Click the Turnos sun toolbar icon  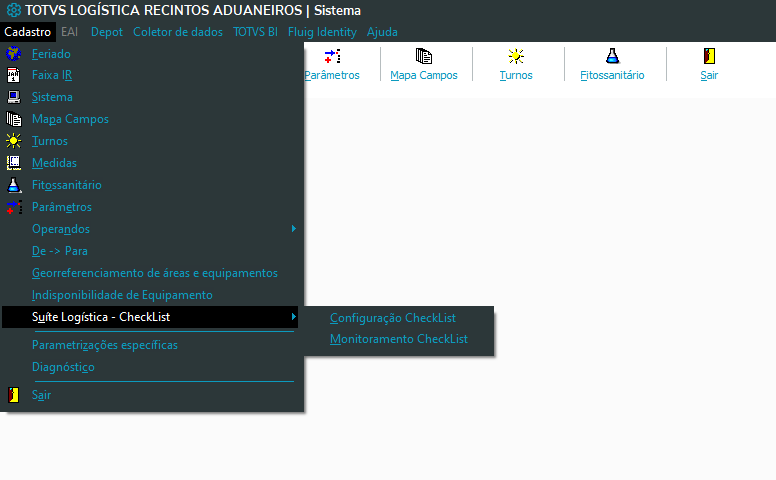click(516, 56)
